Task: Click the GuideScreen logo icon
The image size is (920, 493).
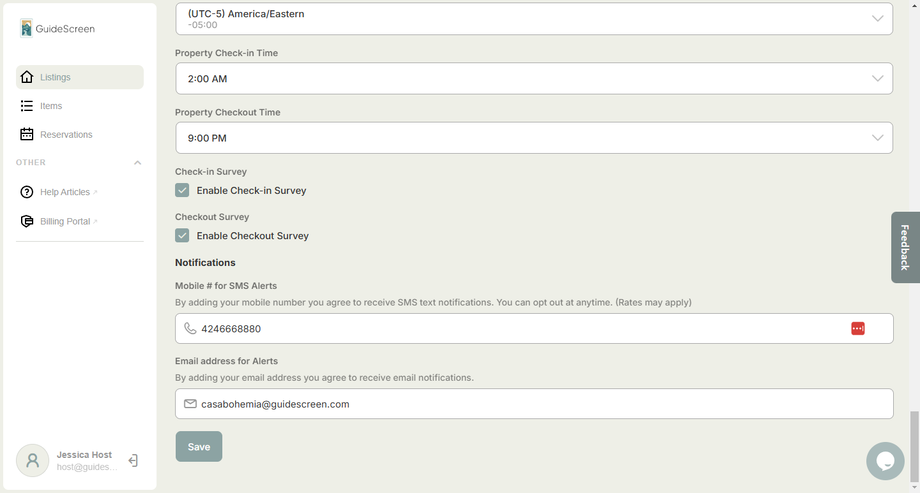Action: pos(26,28)
